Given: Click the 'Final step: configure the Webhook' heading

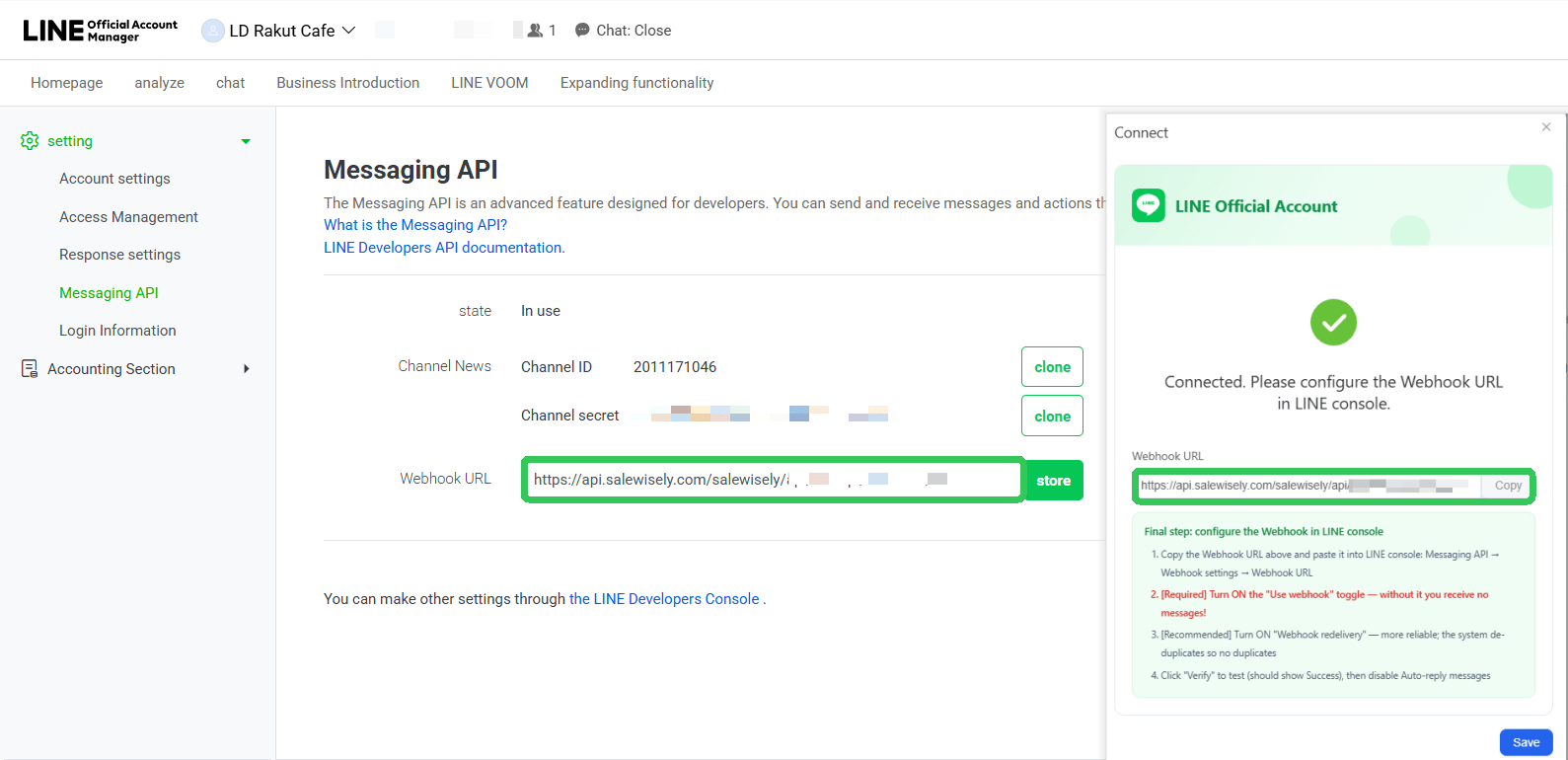Looking at the screenshot, I should (1263, 531).
